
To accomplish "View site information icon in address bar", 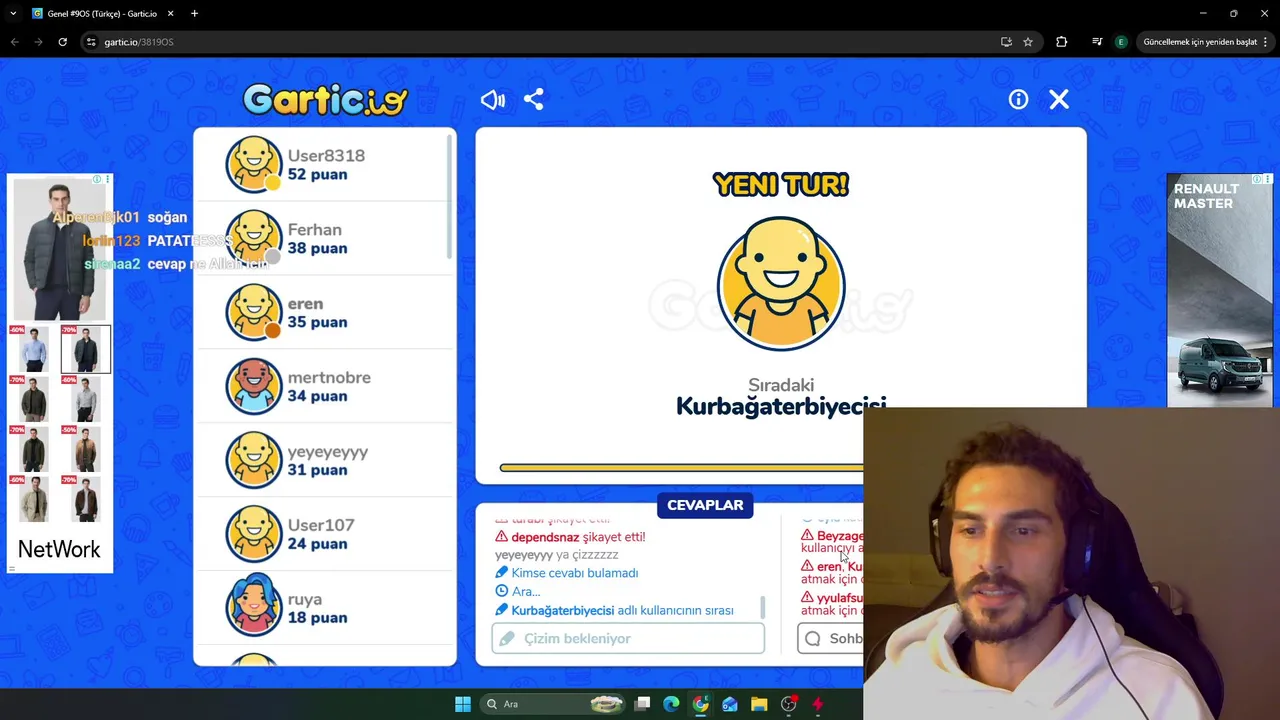I will 91,42.
